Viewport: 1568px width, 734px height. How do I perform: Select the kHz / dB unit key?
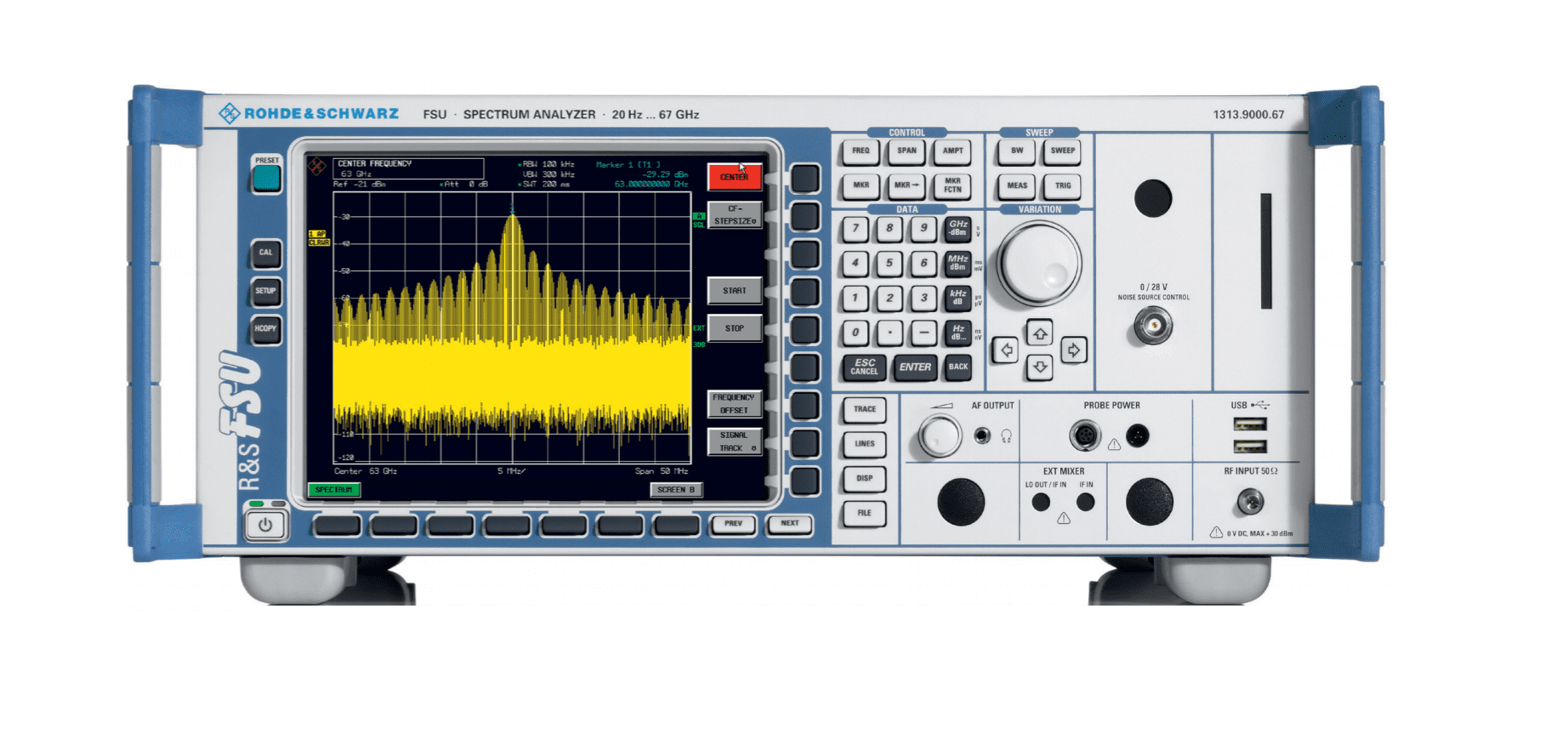[958, 298]
